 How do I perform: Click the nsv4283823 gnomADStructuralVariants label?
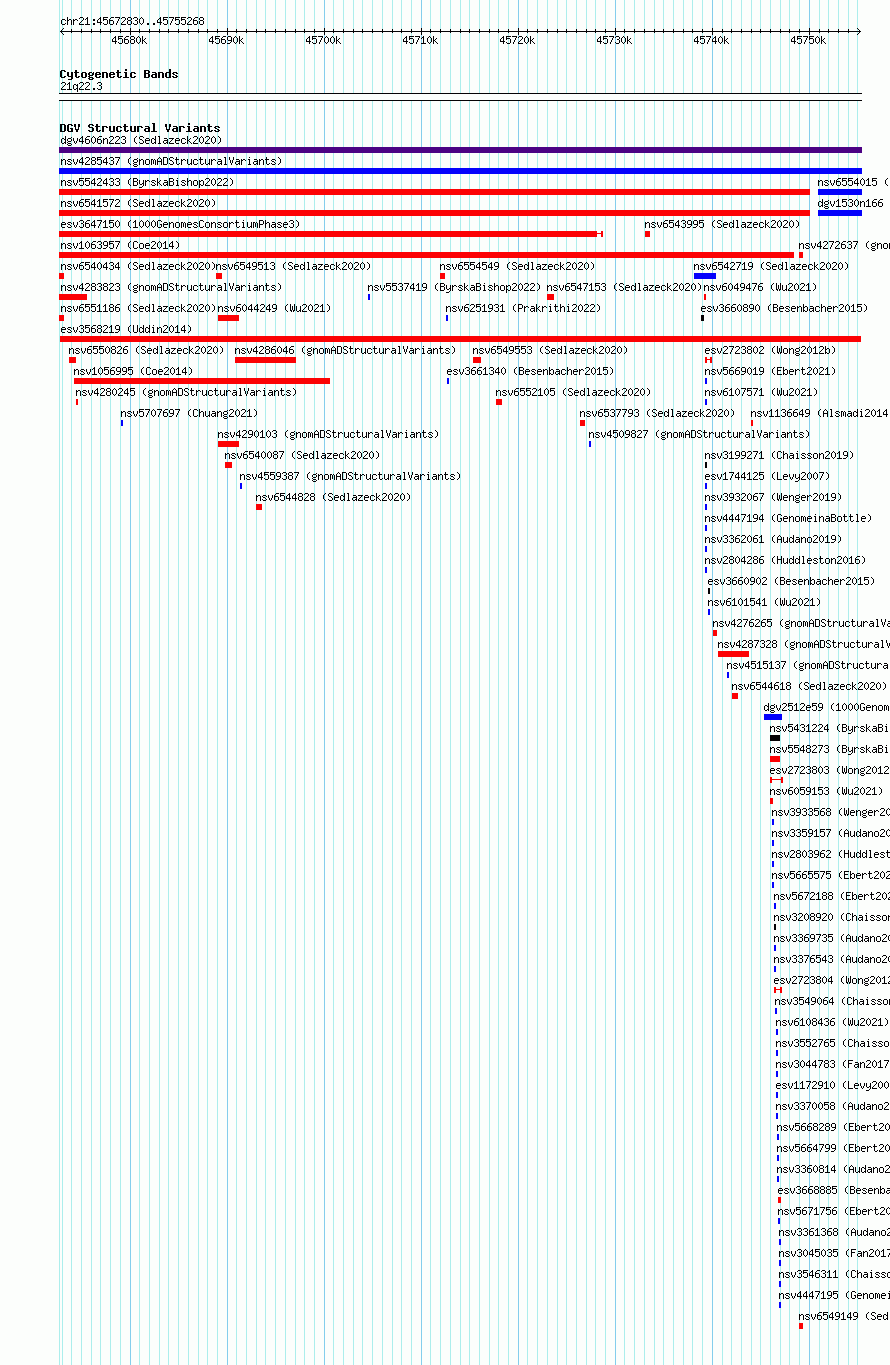coord(171,288)
